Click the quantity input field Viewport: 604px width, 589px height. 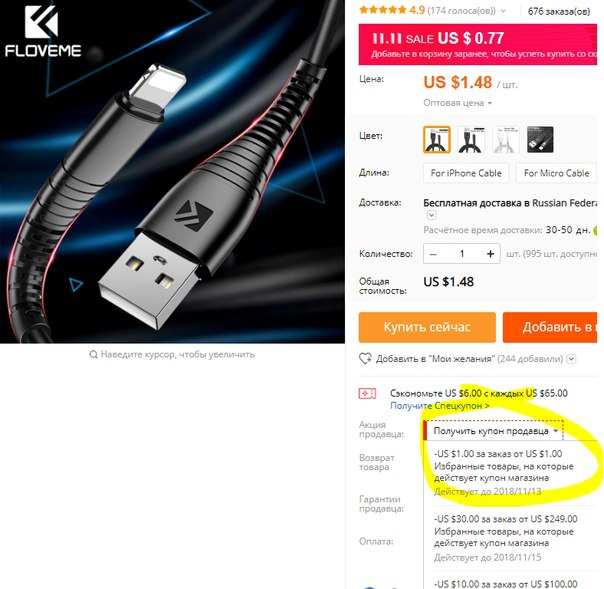[x=461, y=254]
